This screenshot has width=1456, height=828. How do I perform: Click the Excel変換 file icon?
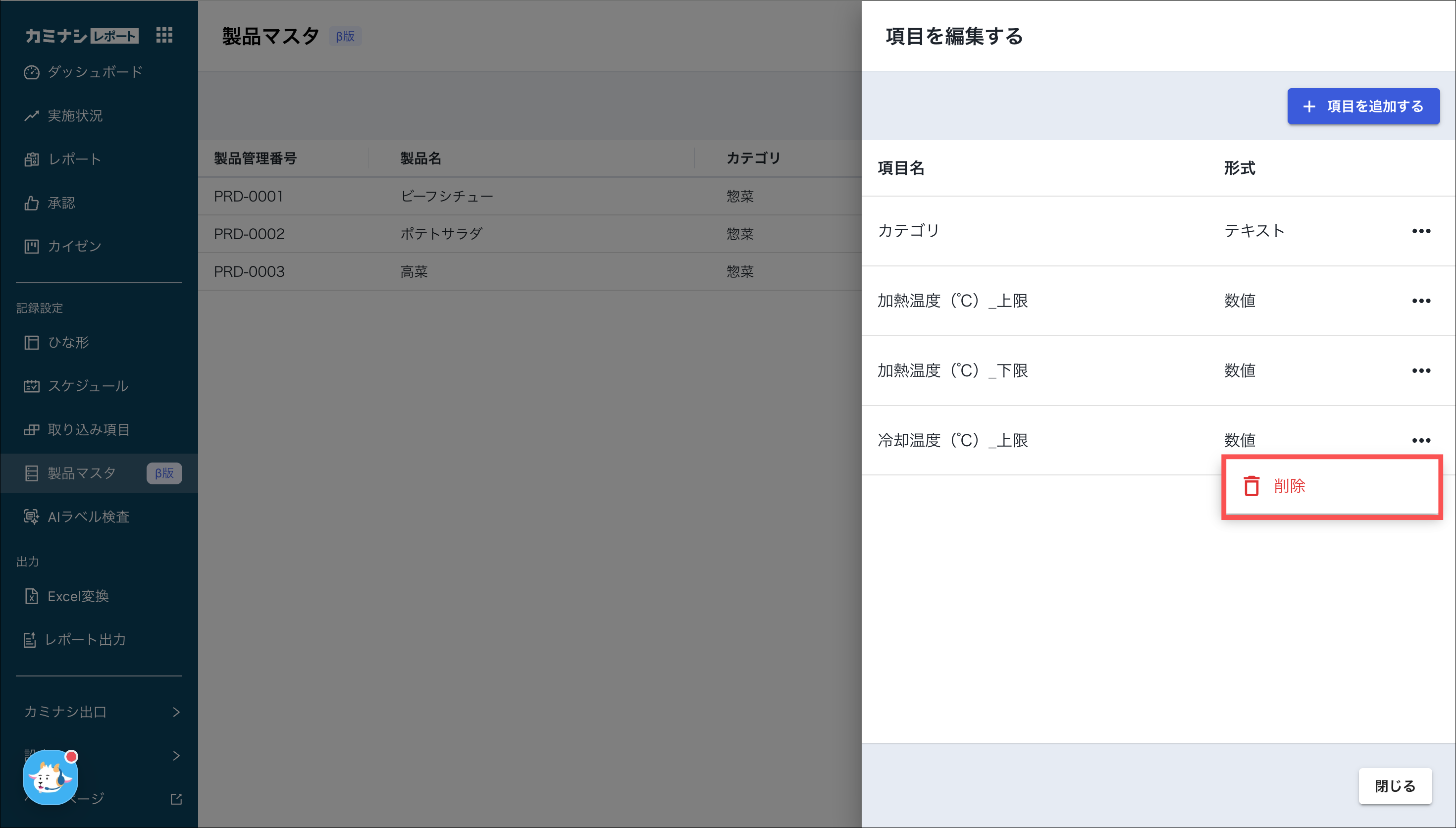tap(31, 596)
